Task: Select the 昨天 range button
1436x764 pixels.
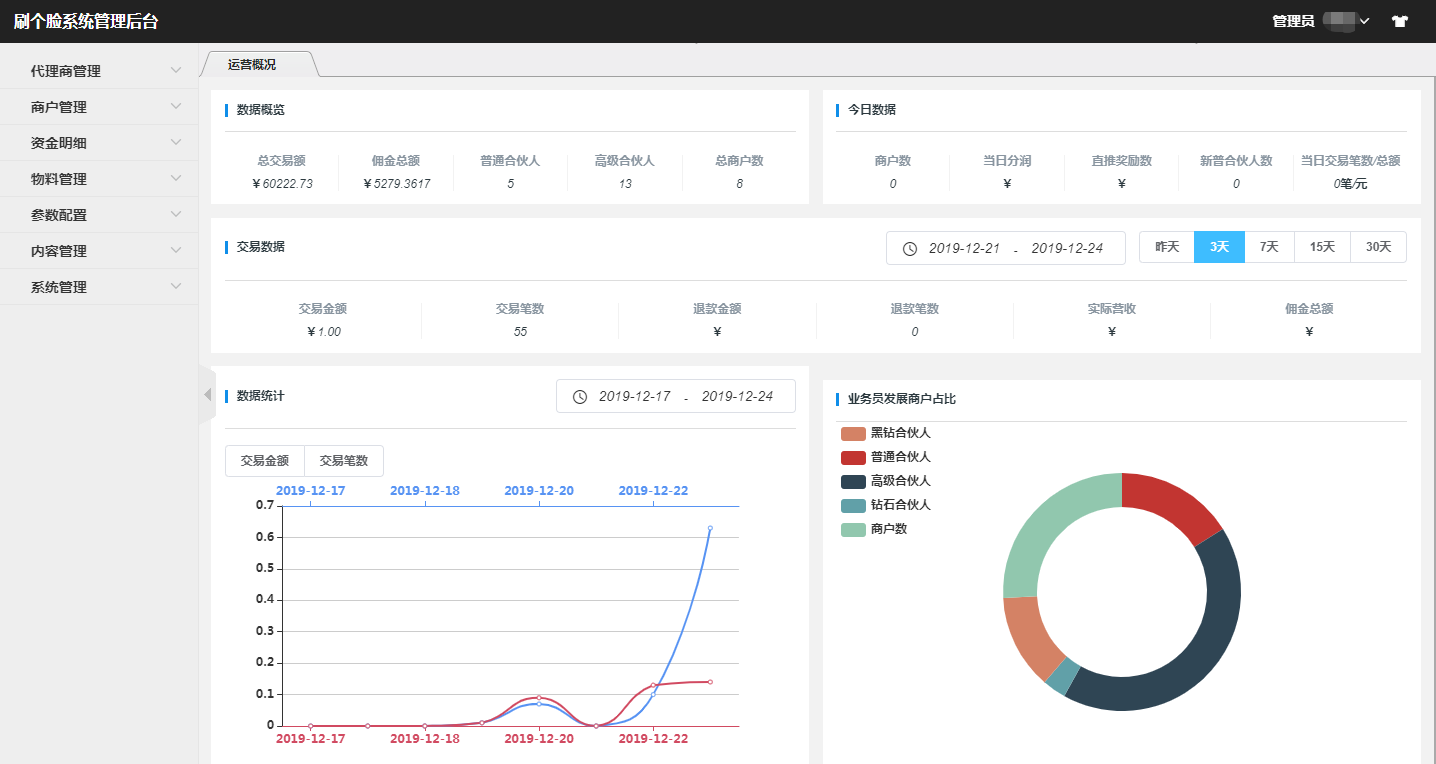Action: [1167, 247]
